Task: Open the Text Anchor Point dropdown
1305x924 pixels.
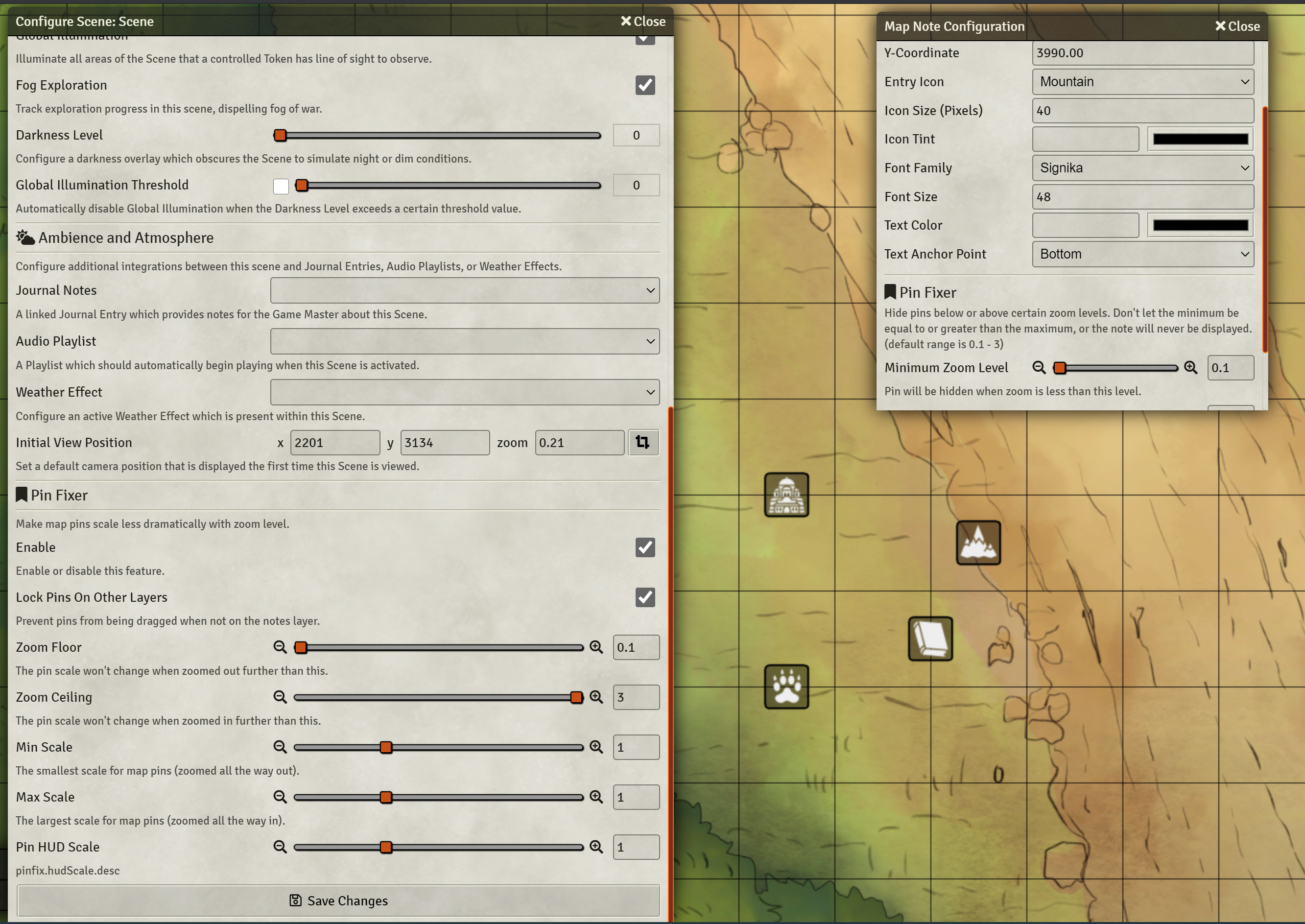Action: click(x=1142, y=254)
